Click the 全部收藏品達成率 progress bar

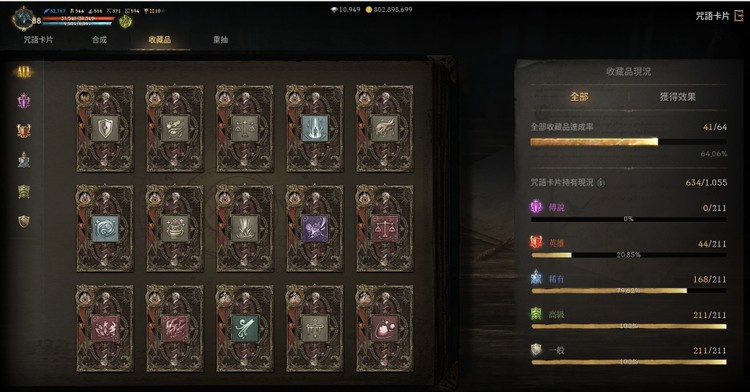coord(629,142)
